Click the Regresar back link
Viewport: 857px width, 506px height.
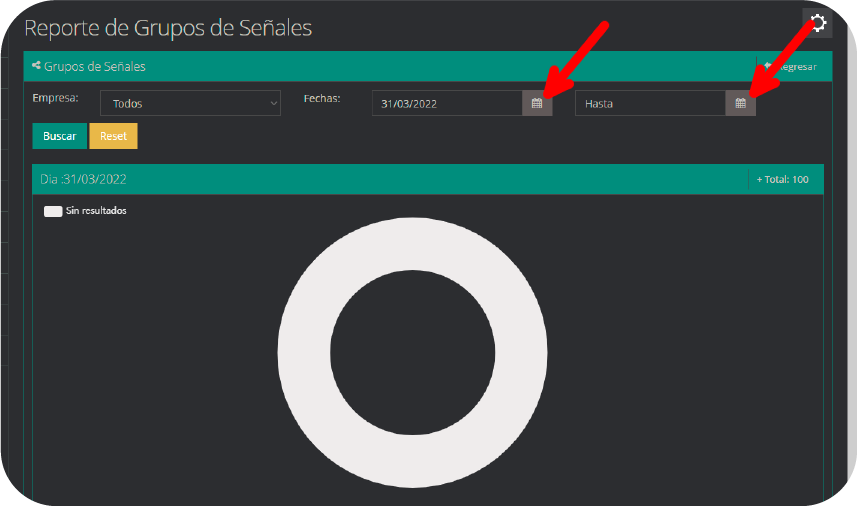click(x=790, y=67)
